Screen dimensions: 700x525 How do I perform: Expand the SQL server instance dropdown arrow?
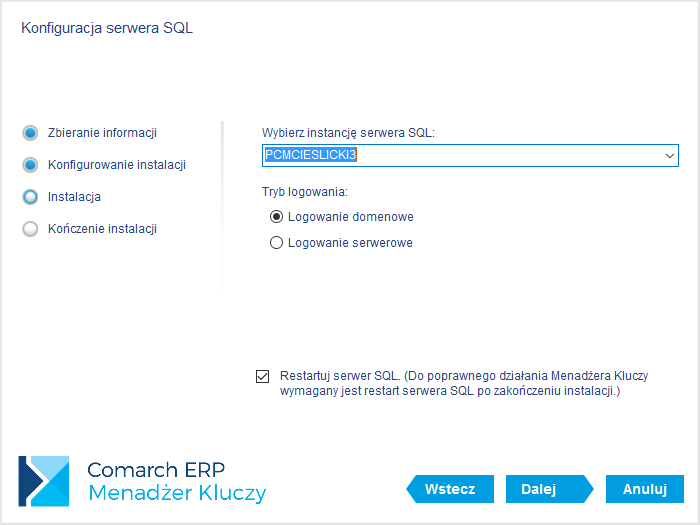[x=670, y=156]
